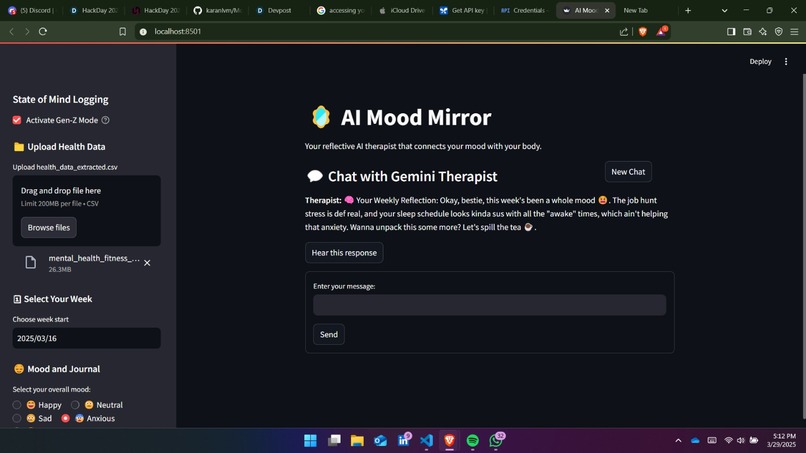Viewport: 806px width, 453px height.
Task: Focus the Enter your message field
Action: click(x=489, y=305)
